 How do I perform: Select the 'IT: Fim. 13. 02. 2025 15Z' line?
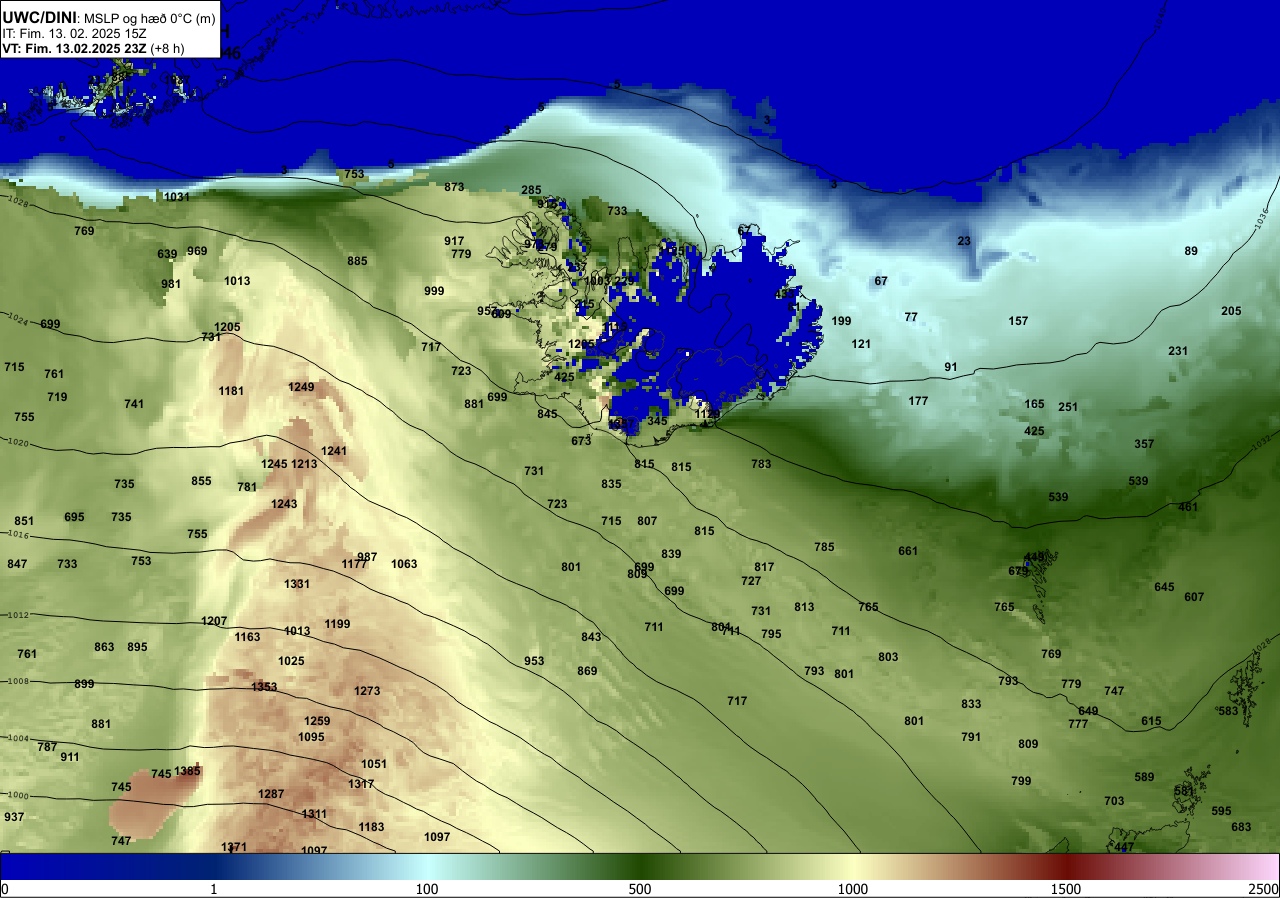tap(75, 33)
